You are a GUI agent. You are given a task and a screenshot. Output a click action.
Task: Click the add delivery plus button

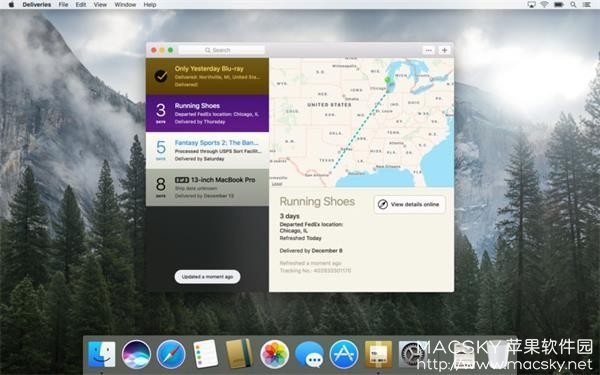coord(444,50)
